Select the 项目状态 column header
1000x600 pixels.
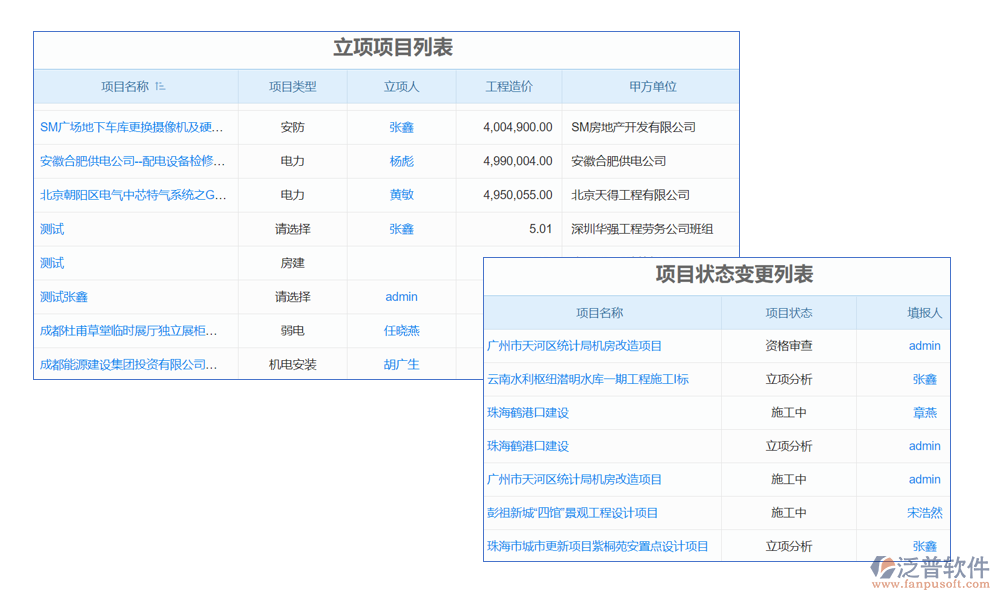(x=788, y=313)
